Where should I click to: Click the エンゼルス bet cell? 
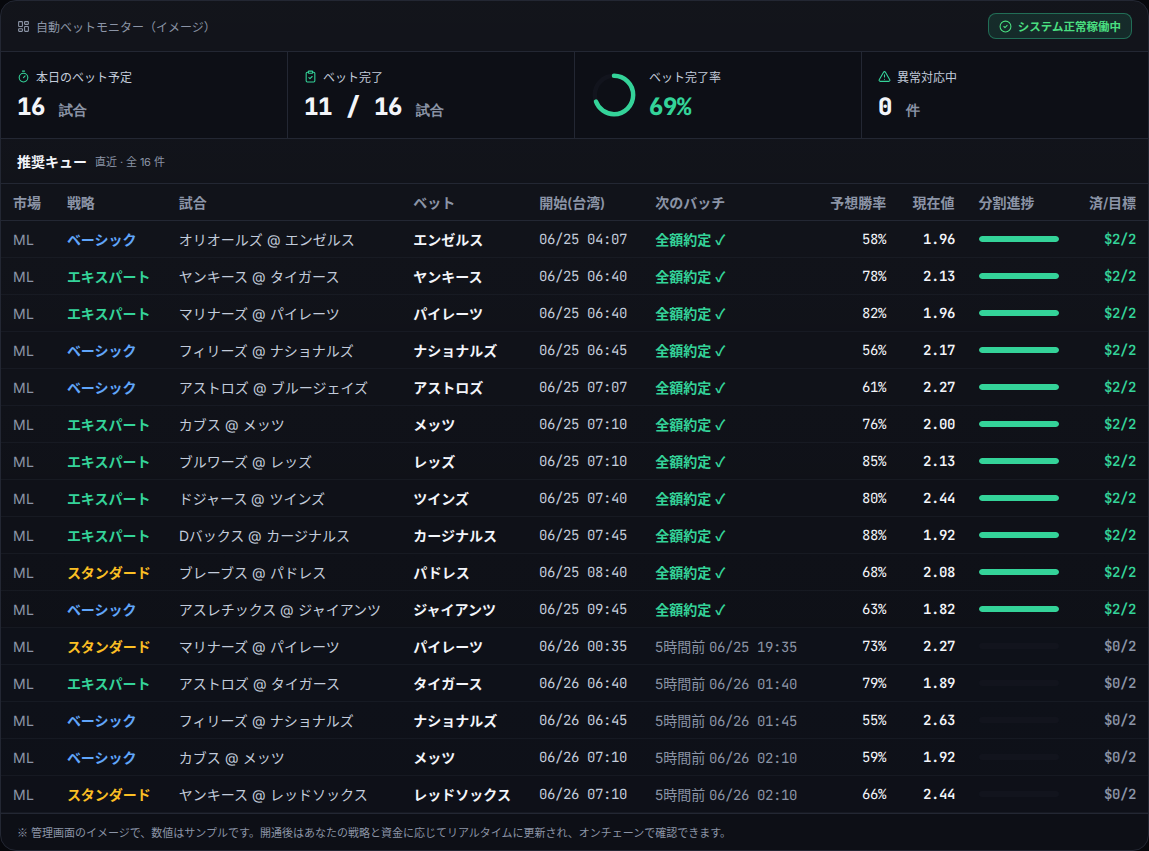point(448,240)
